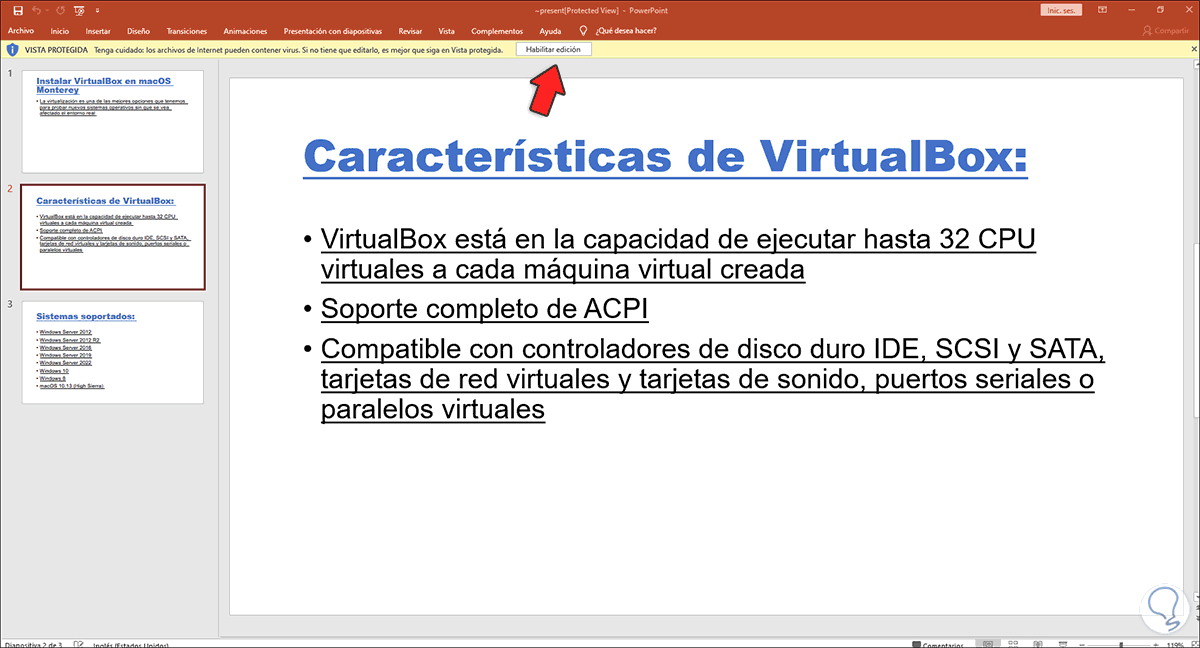The image size is (1200, 648).
Task: Switch to the Revisar tab
Action: [x=410, y=31]
